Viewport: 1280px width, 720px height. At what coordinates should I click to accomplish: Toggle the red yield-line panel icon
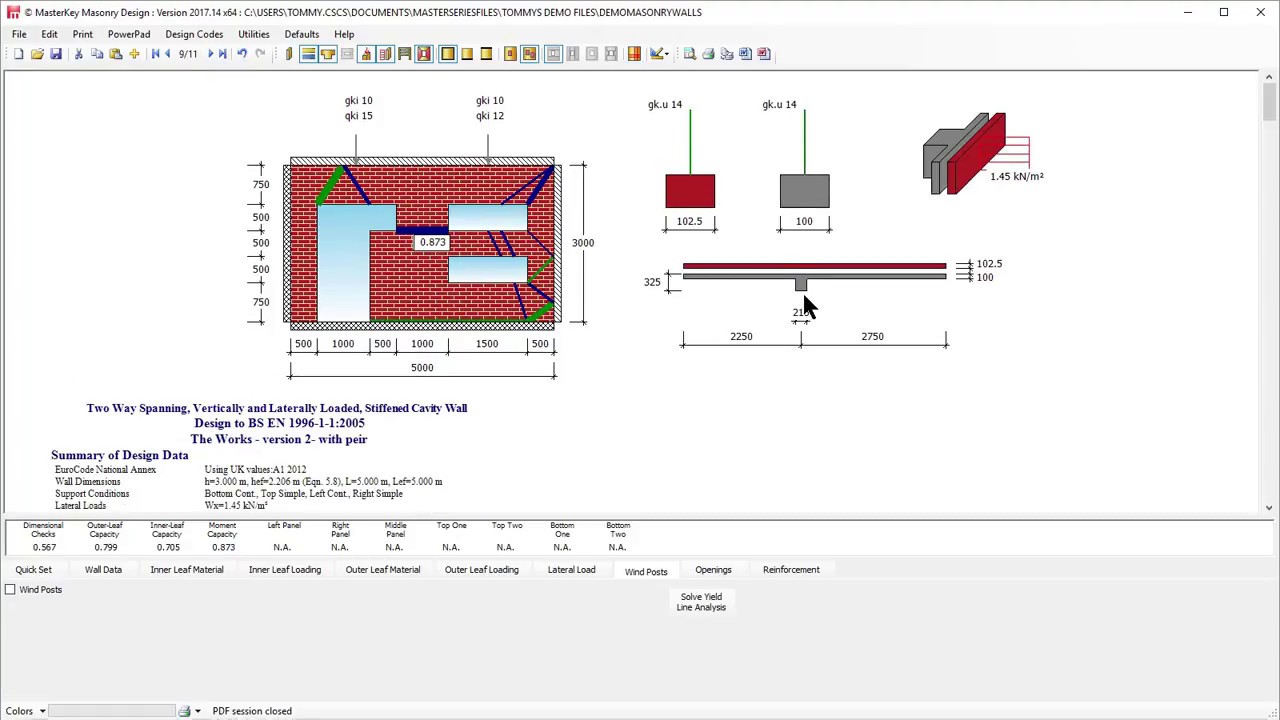click(x=423, y=54)
